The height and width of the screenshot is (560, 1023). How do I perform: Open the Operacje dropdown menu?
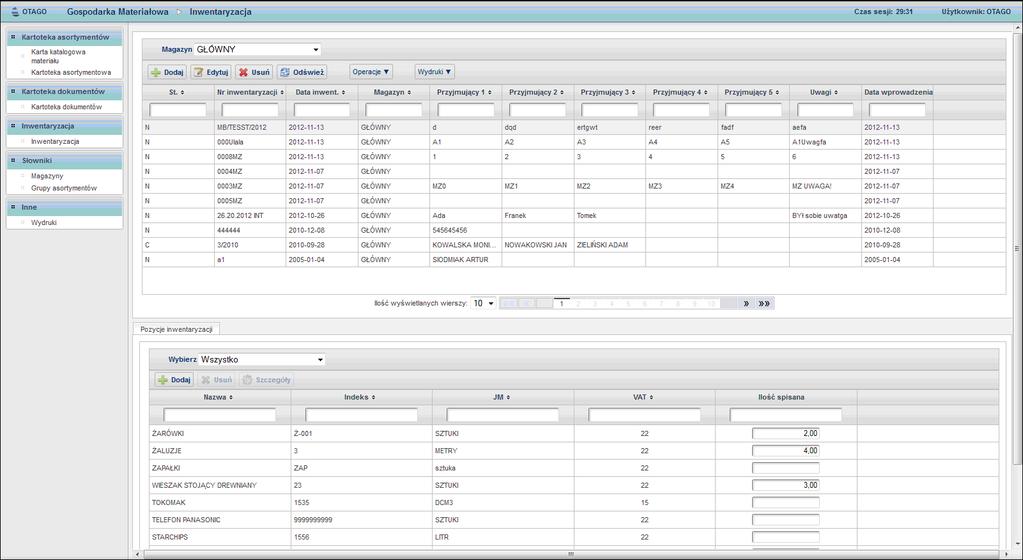point(371,71)
